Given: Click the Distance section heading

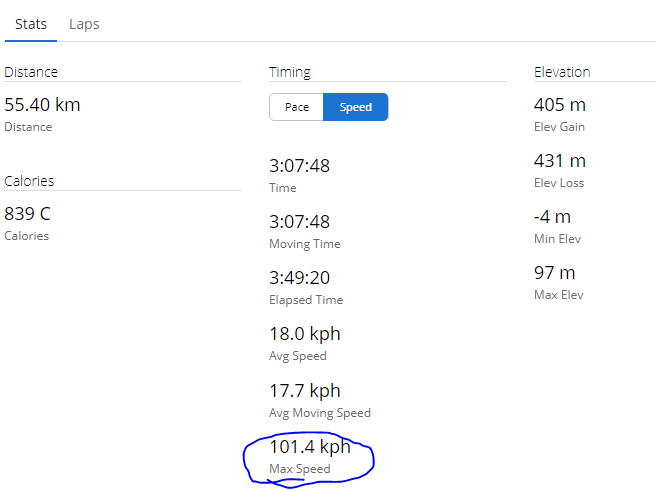Looking at the screenshot, I should (31, 72).
